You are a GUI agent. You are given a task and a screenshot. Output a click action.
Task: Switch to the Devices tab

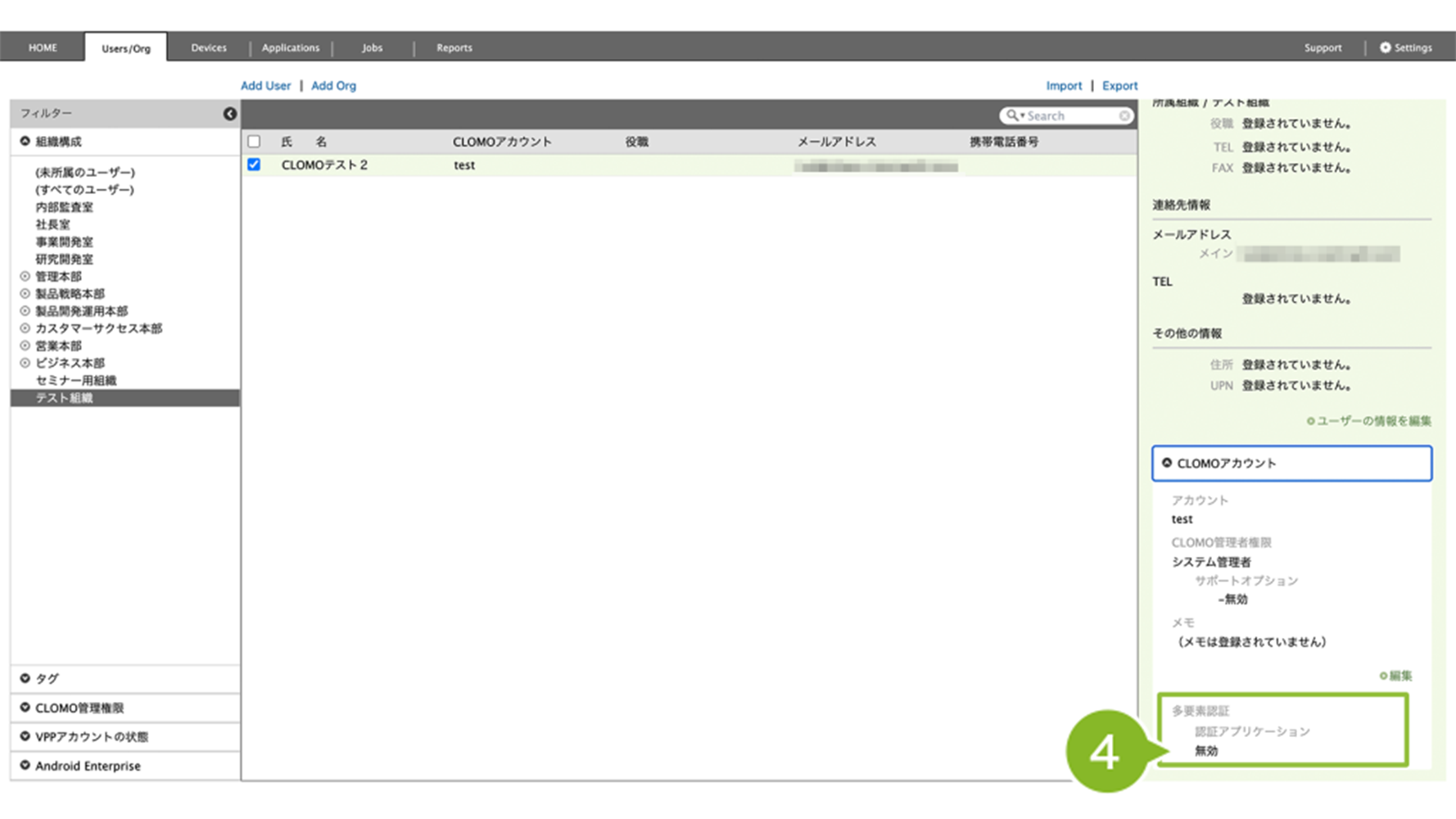tap(208, 48)
